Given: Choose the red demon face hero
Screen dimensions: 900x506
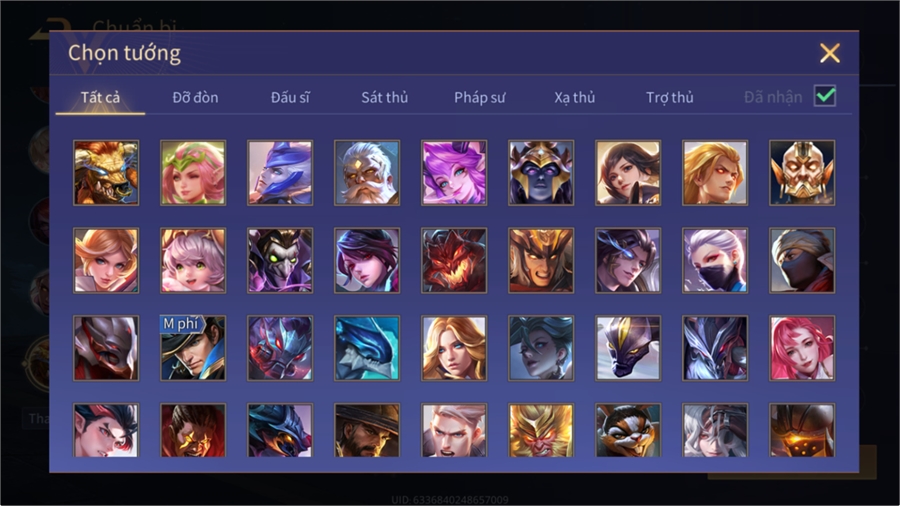Looking at the screenshot, I should click(x=454, y=260).
